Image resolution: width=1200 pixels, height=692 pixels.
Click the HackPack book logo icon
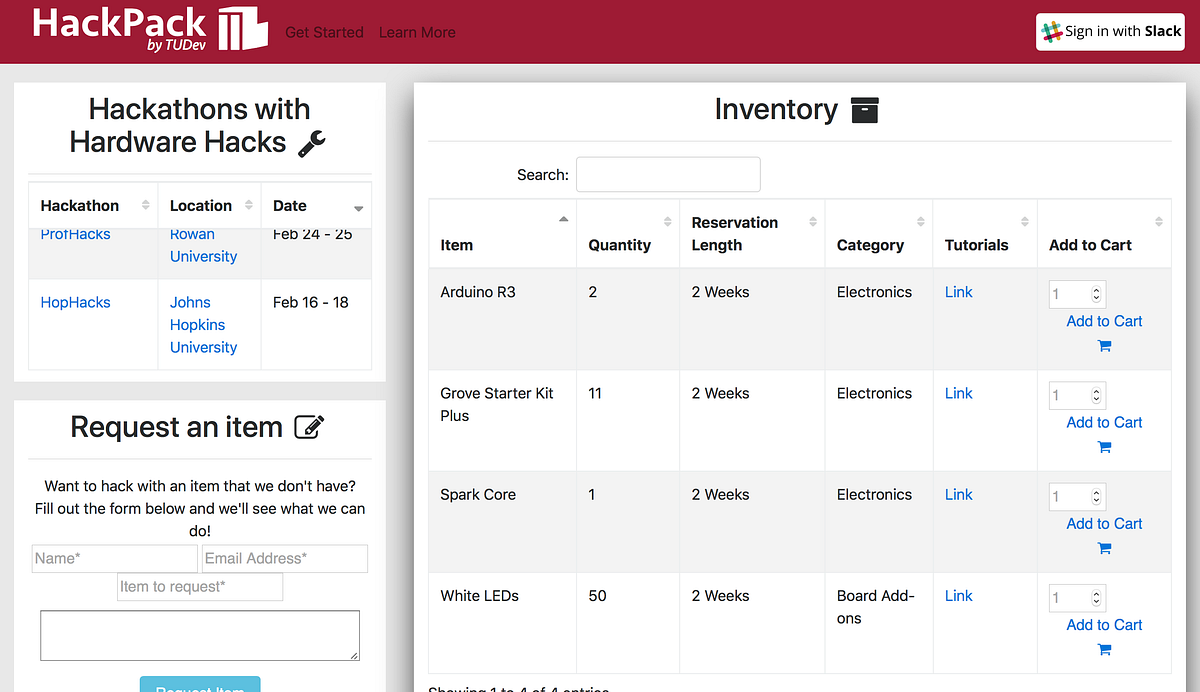click(x=242, y=29)
